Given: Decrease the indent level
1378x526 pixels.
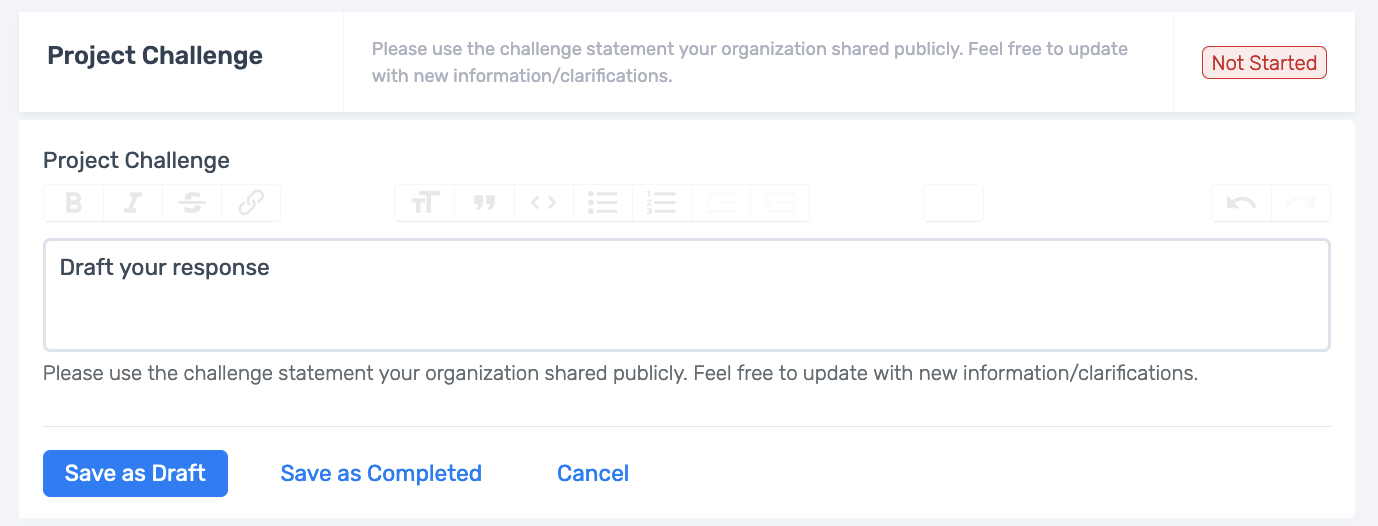Looking at the screenshot, I should tap(720, 203).
